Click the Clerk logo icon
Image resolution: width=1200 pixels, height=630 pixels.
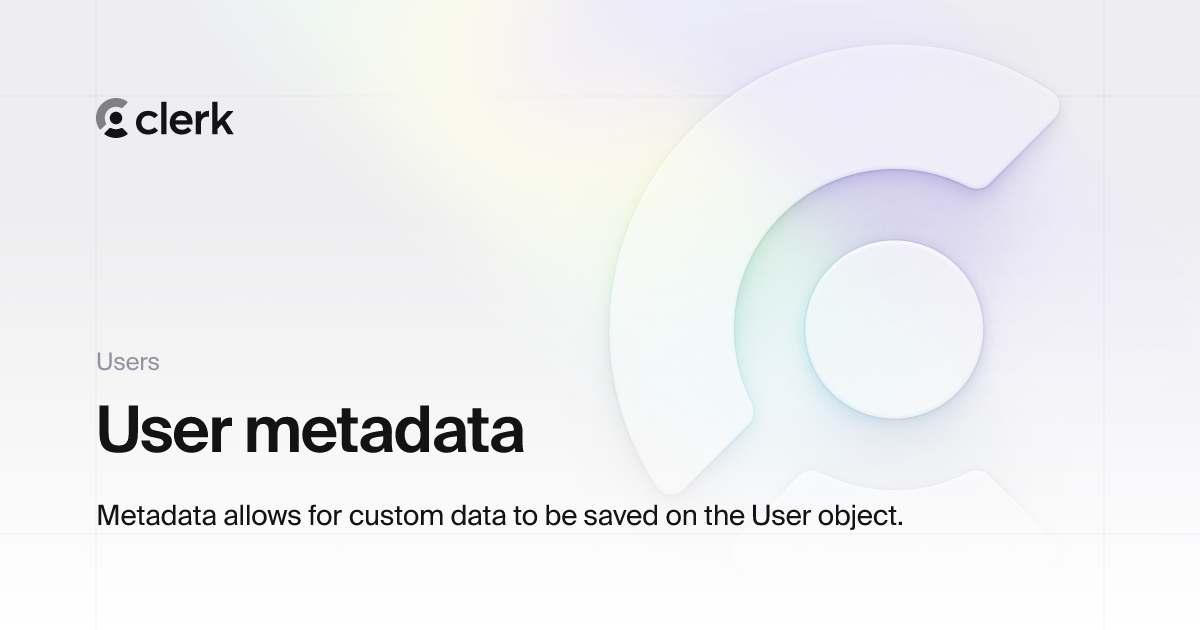(x=112, y=118)
